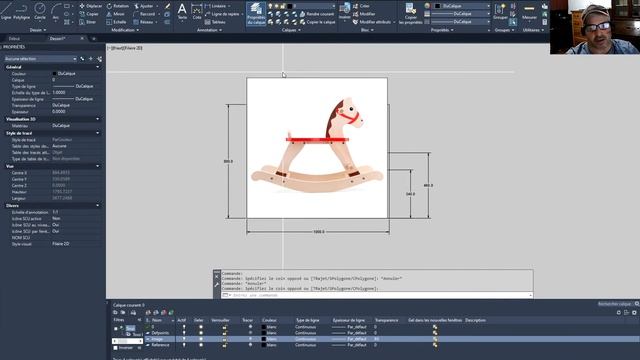Switch to the Début tab

[14, 38]
